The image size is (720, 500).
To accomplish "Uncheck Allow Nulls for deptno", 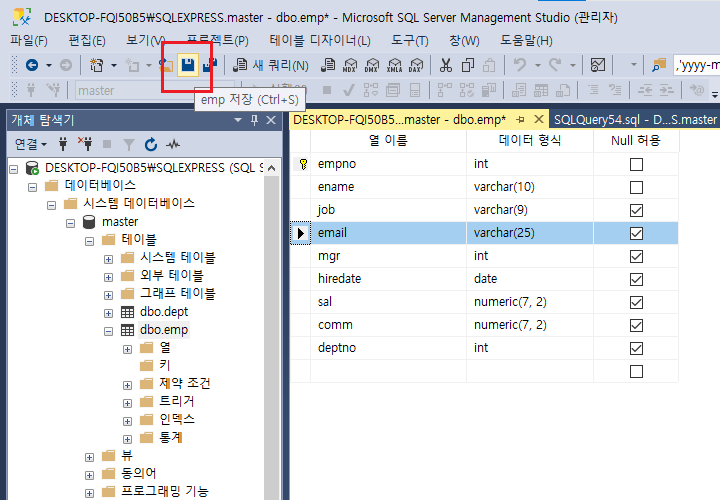I will 636,348.
